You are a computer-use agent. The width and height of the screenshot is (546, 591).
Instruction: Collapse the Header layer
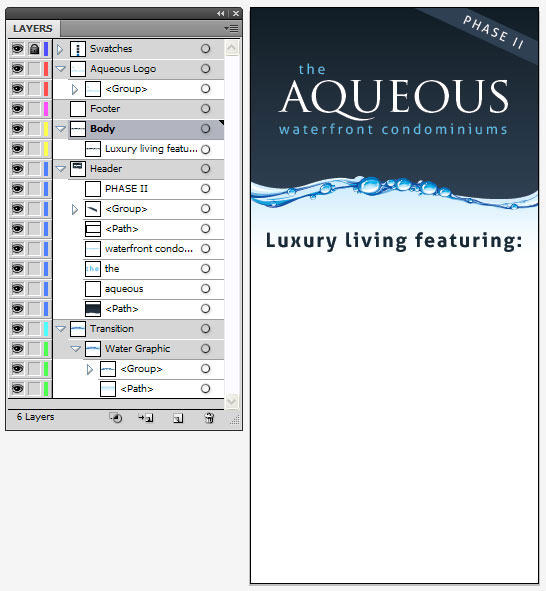60,169
